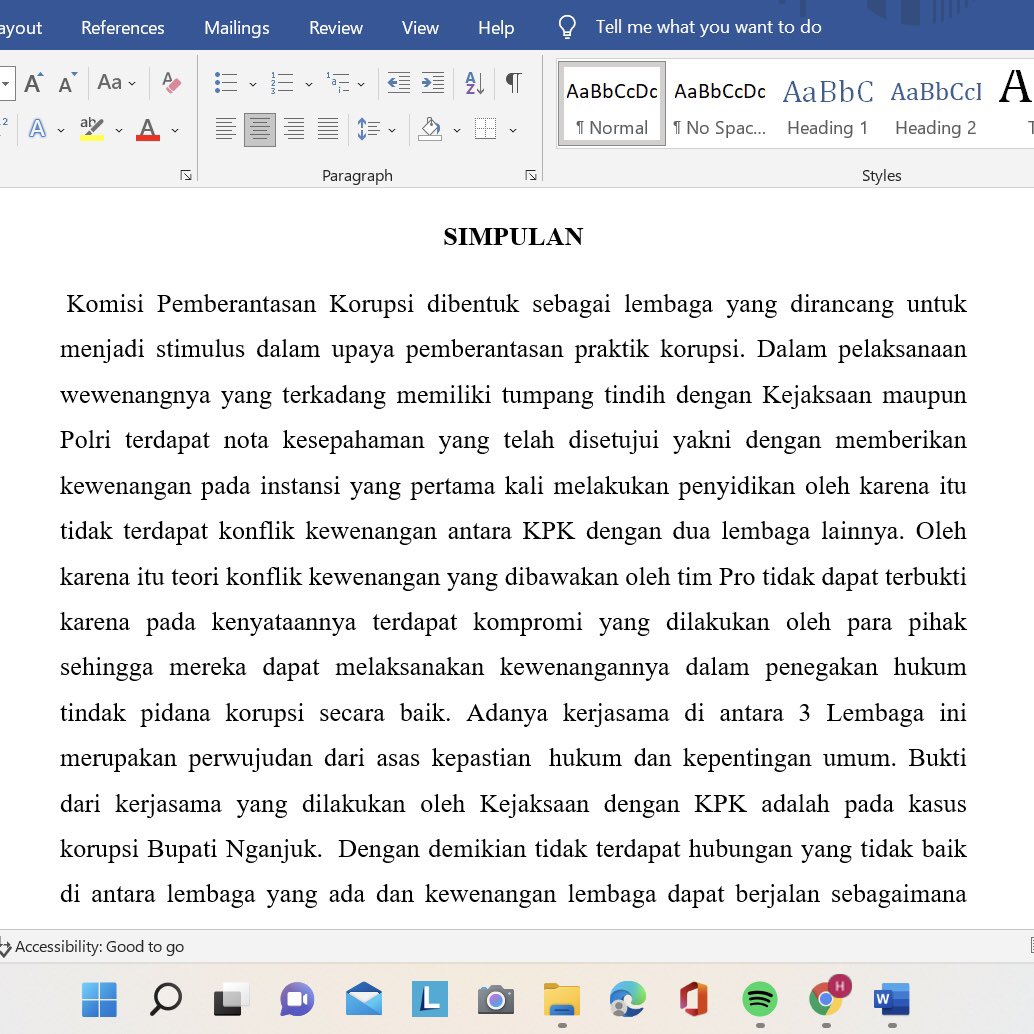Image resolution: width=1034 pixels, height=1034 pixels.
Task: Open highlight color dropdown arrow
Action: tap(119, 130)
